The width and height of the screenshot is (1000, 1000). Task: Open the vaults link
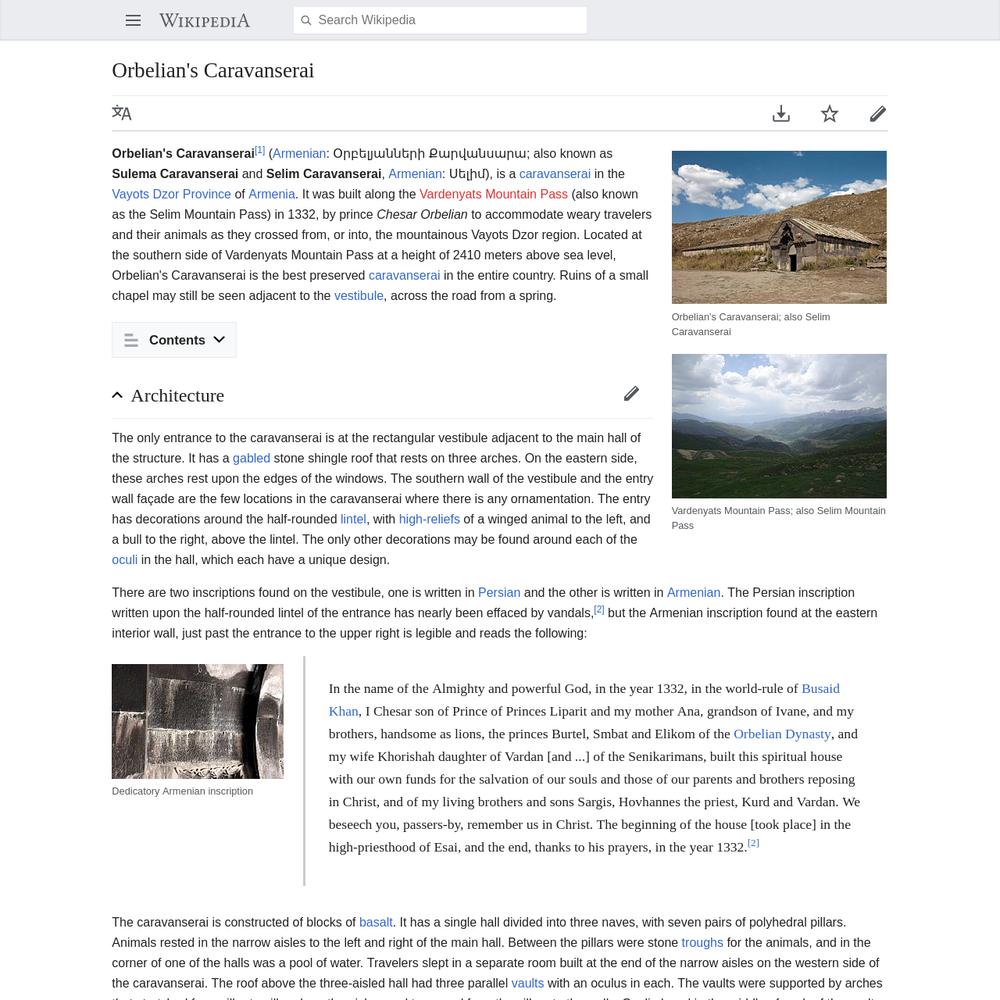click(527, 983)
